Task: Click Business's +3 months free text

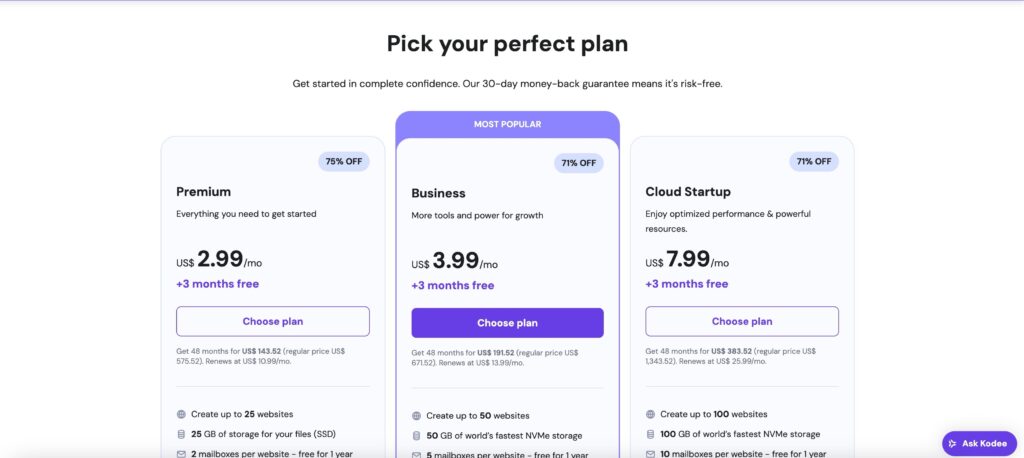Action: tap(453, 286)
